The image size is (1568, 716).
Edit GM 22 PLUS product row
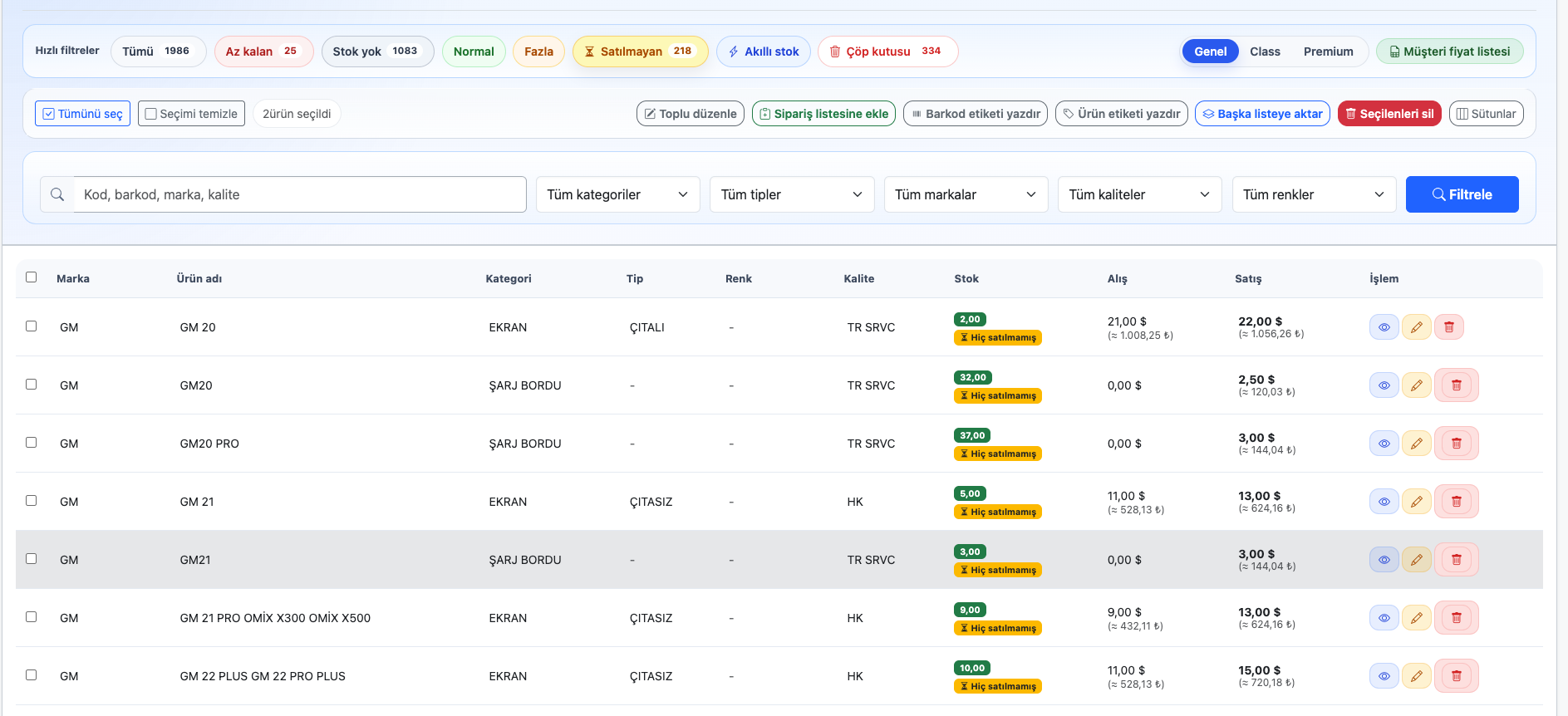coord(1416,676)
